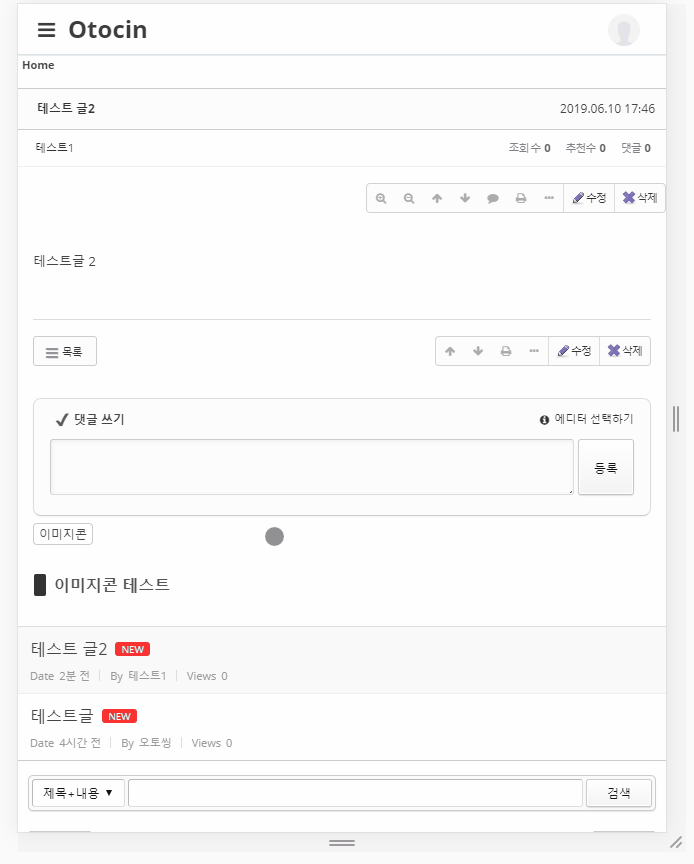Click the user profile avatar
The width and height of the screenshot is (694, 864).
(x=623, y=30)
